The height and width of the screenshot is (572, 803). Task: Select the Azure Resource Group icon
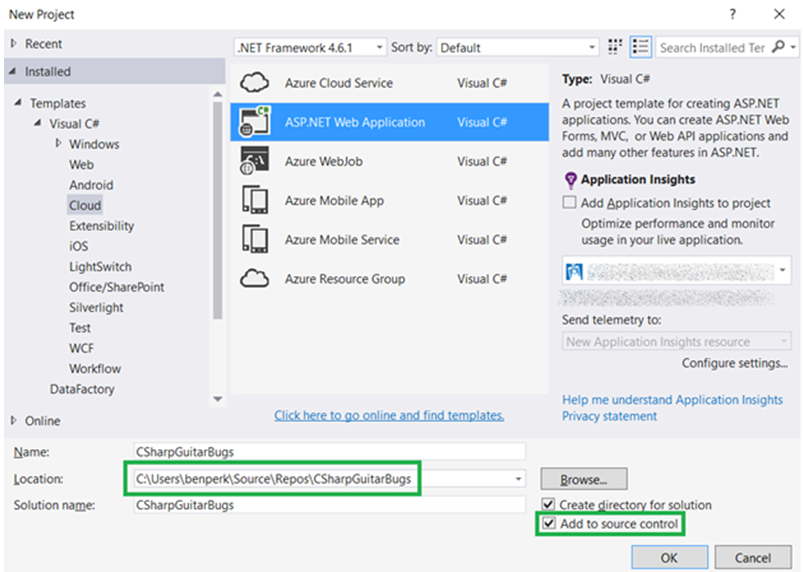point(255,279)
